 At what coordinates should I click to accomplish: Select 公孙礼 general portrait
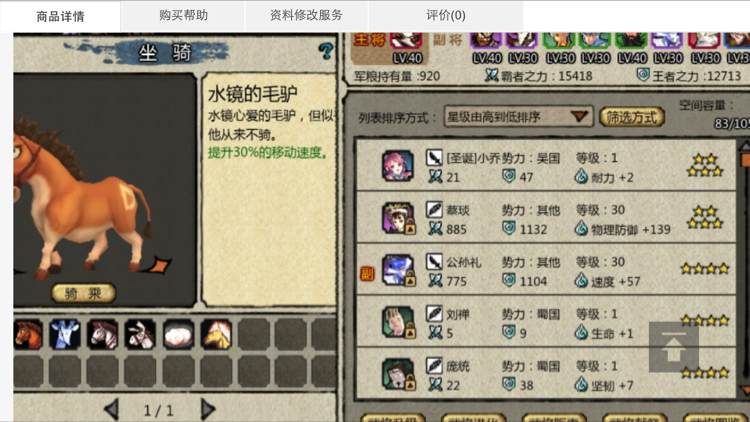(397, 270)
